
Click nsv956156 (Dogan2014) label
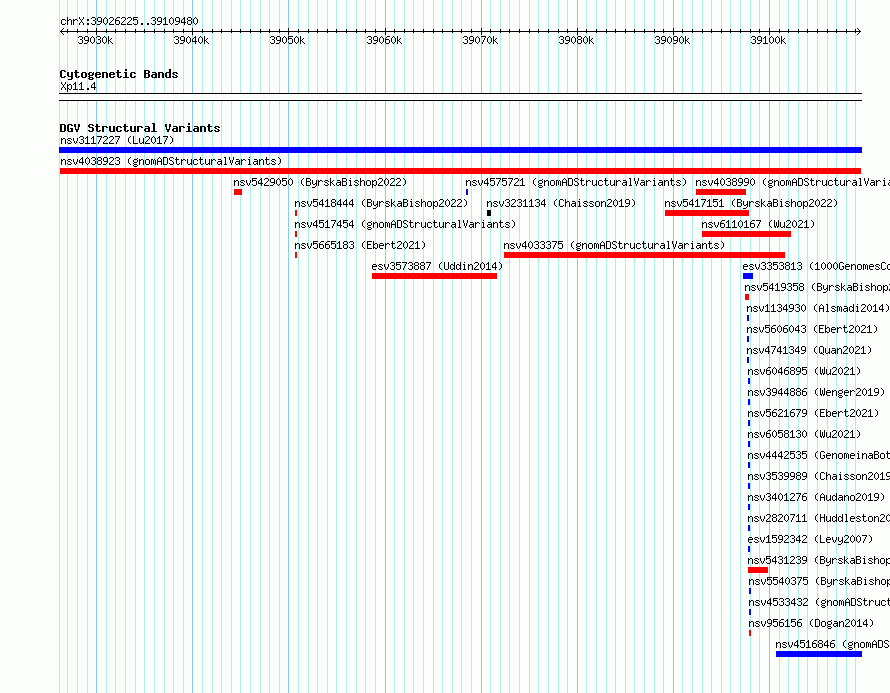tap(811, 623)
